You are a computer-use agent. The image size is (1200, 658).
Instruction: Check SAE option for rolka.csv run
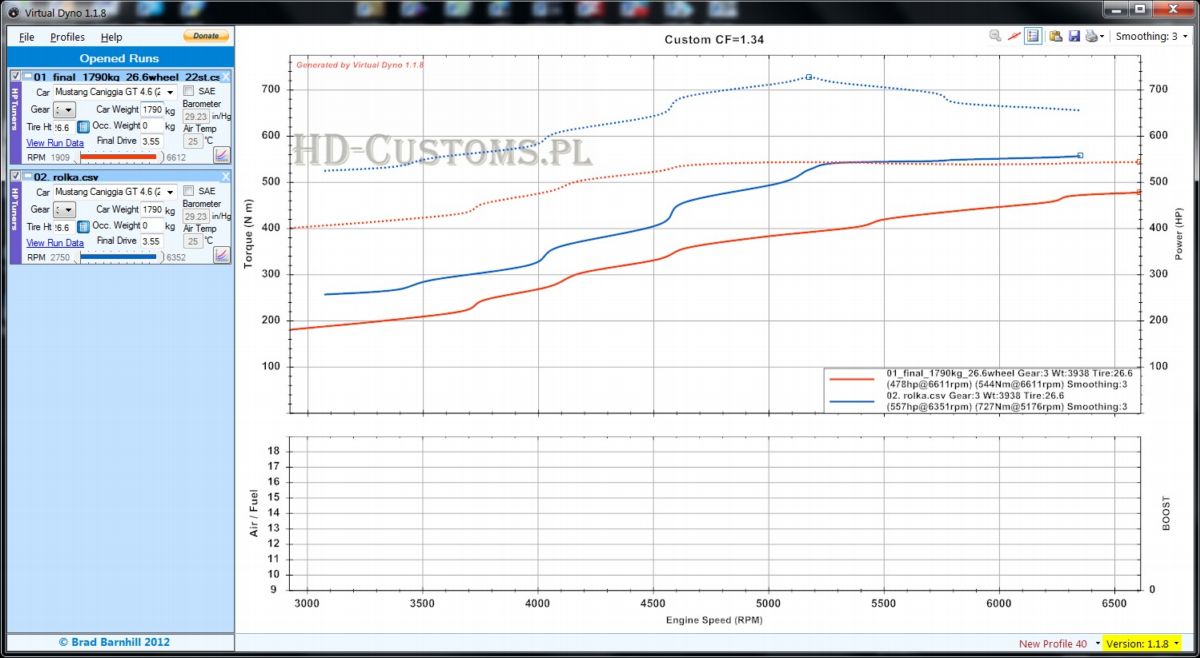click(x=189, y=191)
